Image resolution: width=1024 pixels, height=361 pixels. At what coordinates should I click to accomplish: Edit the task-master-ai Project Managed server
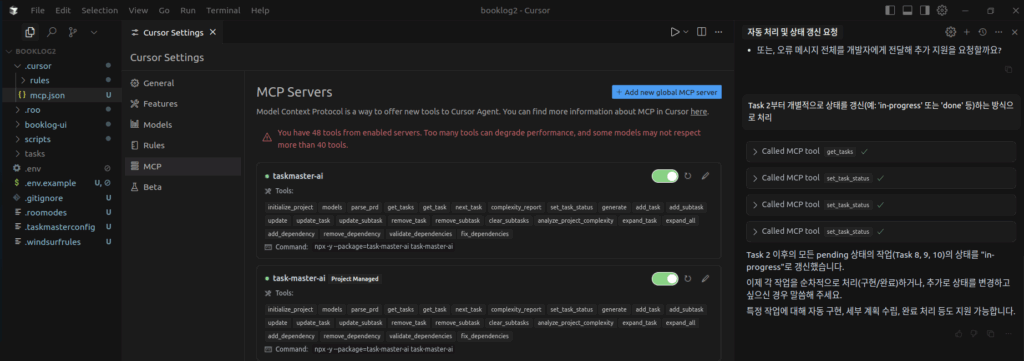pyautogui.click(x=705, y=278)
